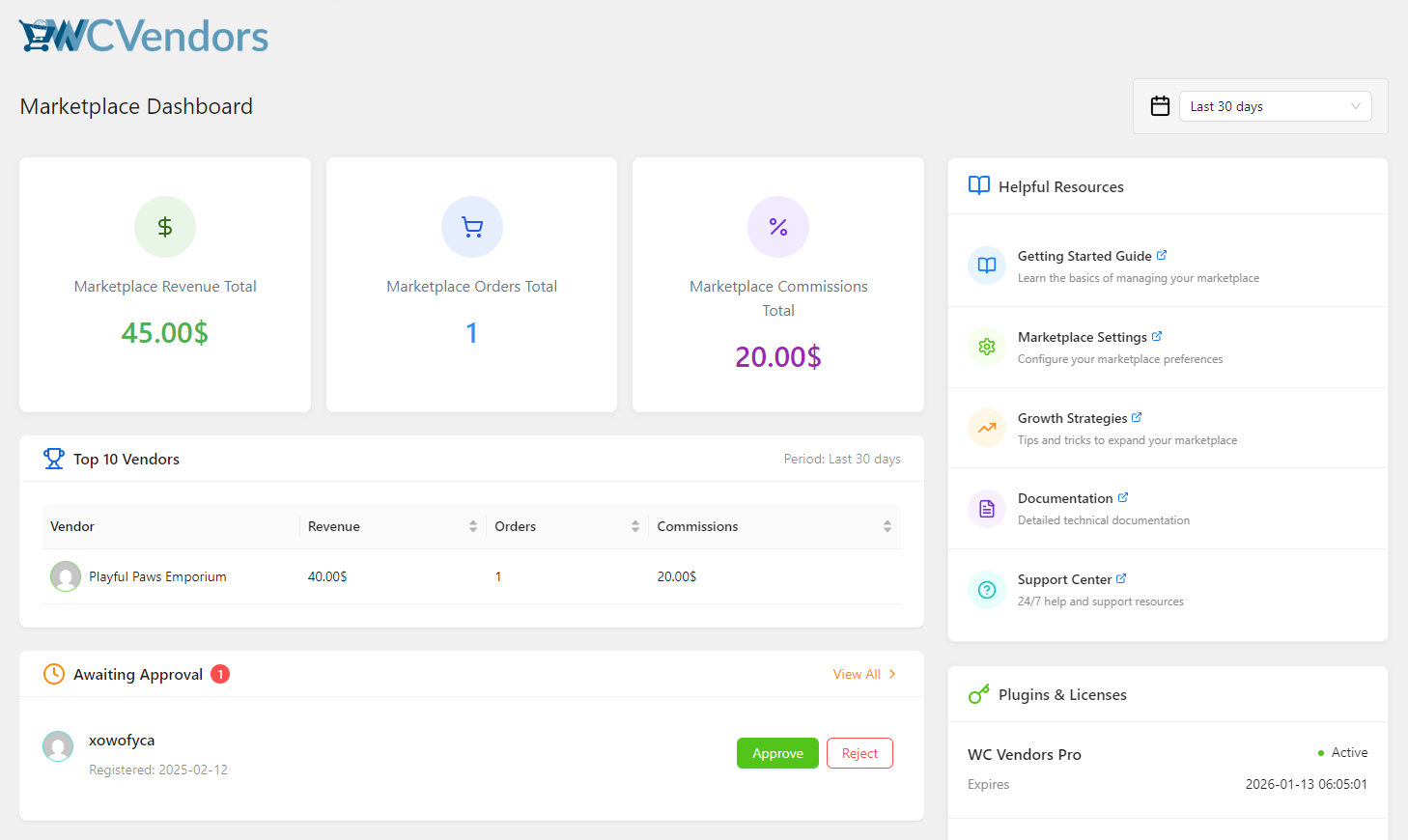Click the Documentation file icon
The height and width of the screenshot is (840, 1408).
[986, 509]
